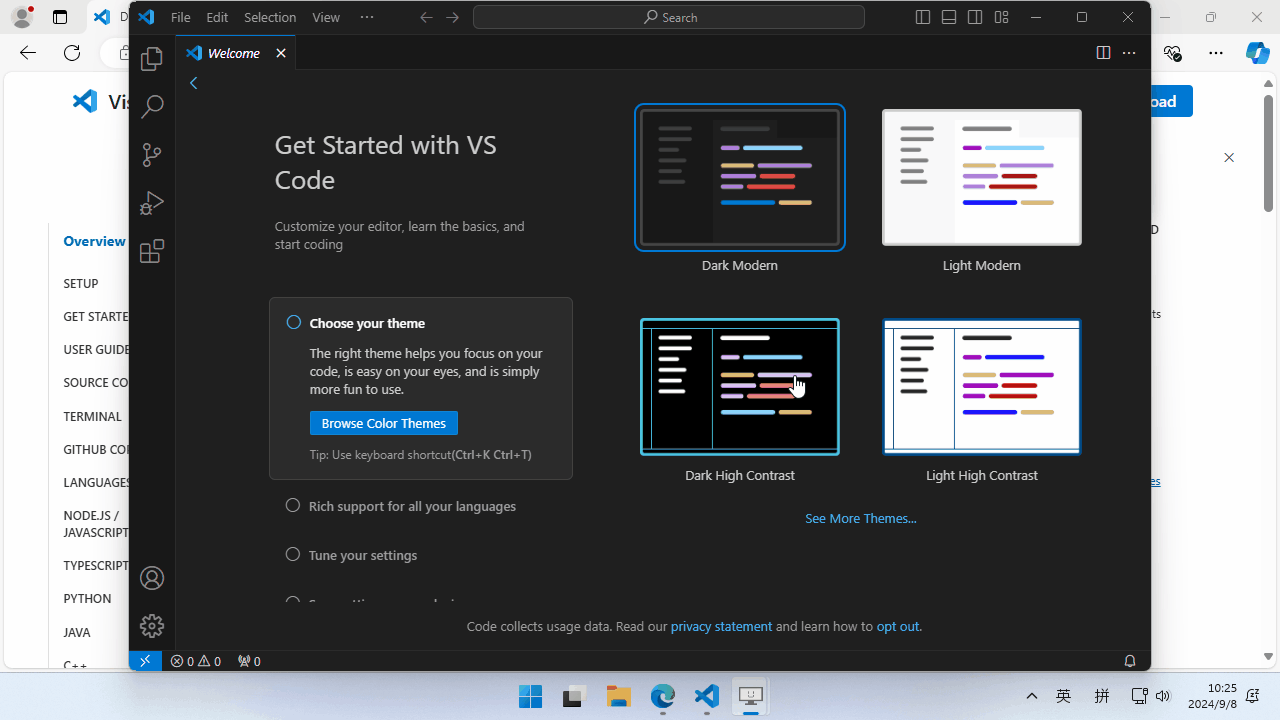
Task: Open the menu bar overflow ellipsis
Action: point(366,17)
